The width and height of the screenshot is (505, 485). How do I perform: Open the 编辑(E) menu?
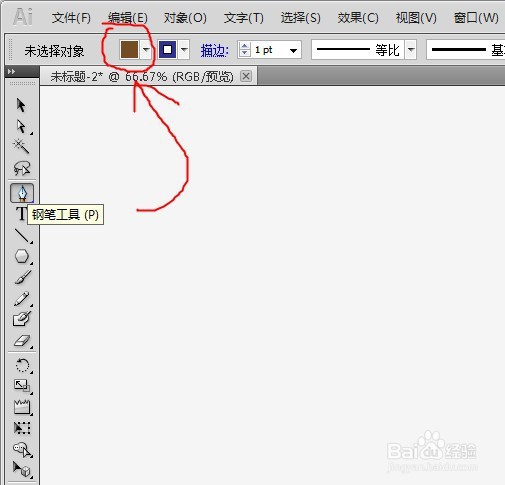[128, 18]
